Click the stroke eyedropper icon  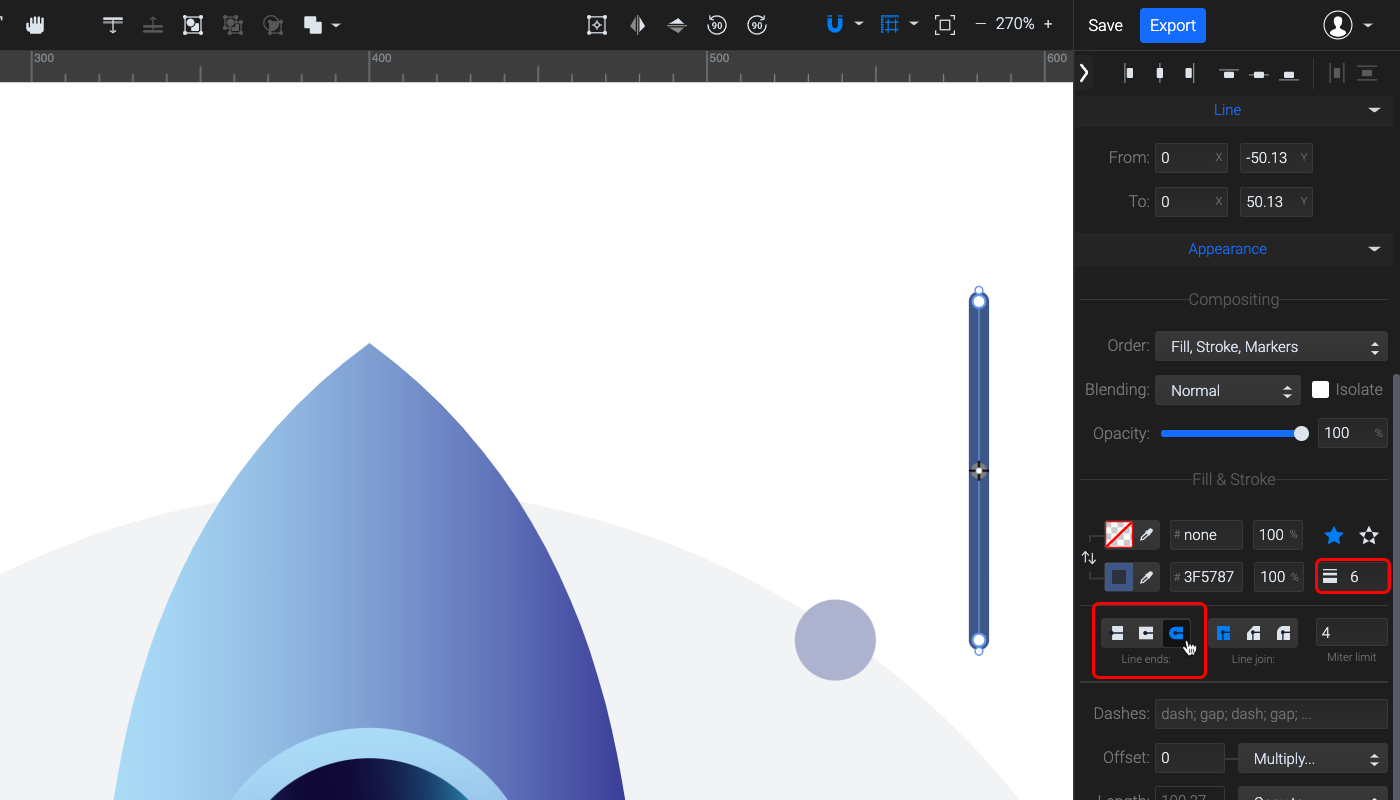point(1147,576)
